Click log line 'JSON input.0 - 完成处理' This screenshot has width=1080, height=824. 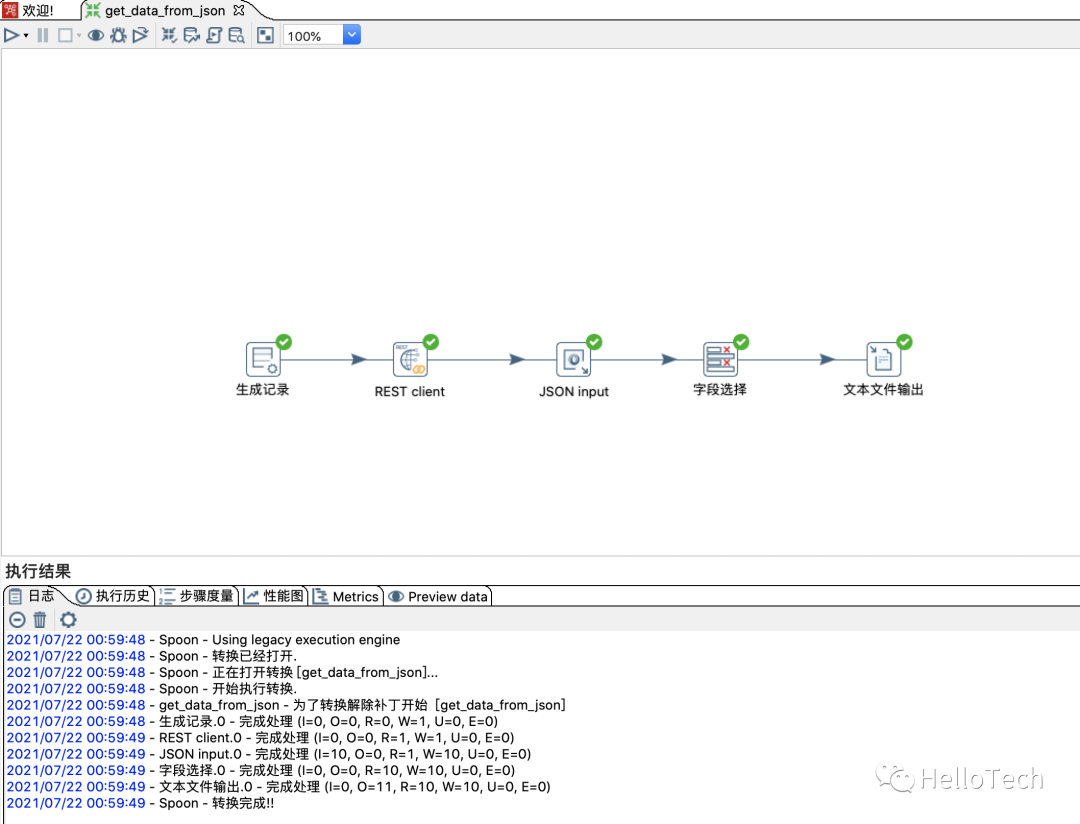[x=269, y=754]
